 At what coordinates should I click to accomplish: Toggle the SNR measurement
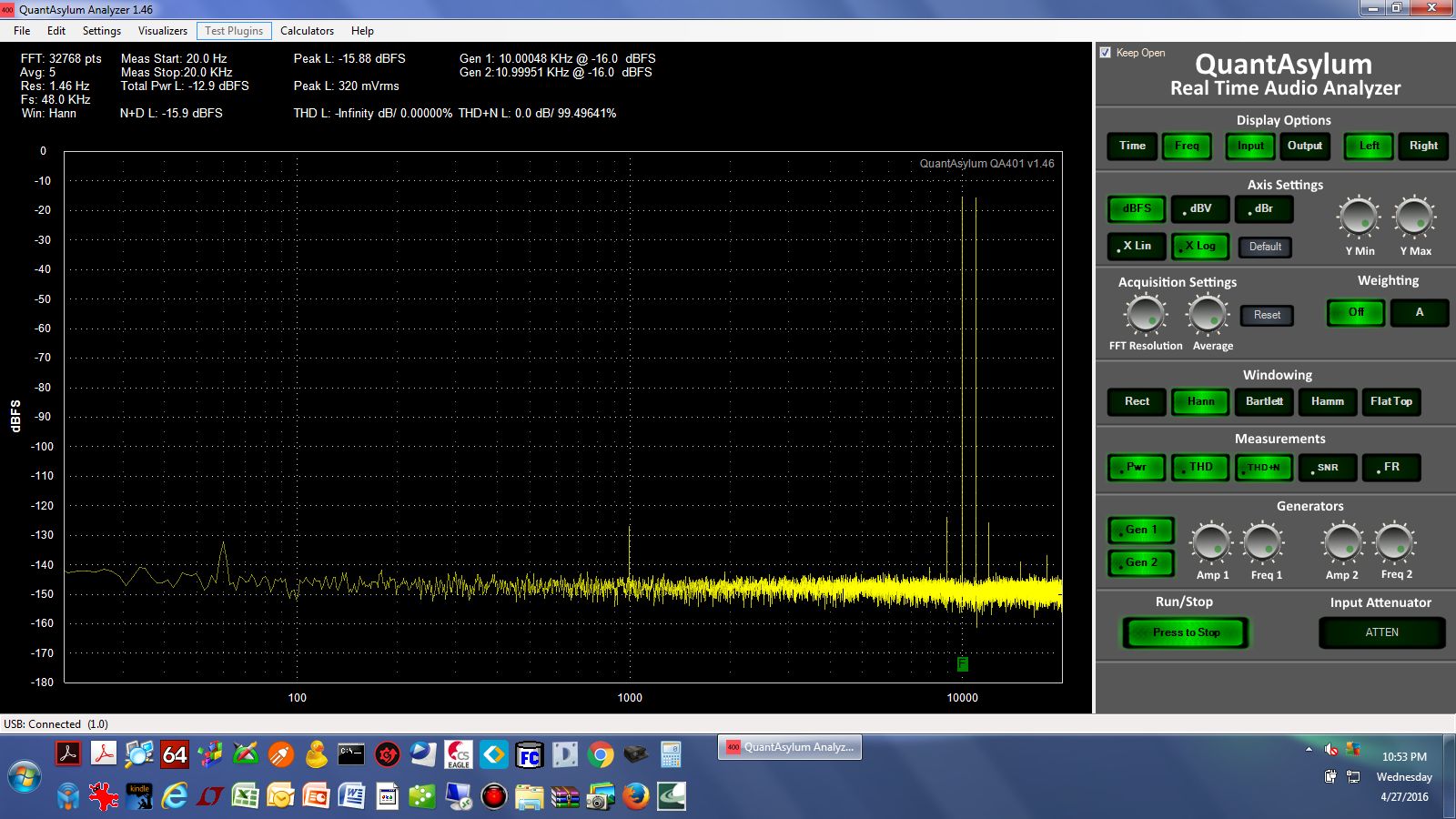(x=1328, y=467)
